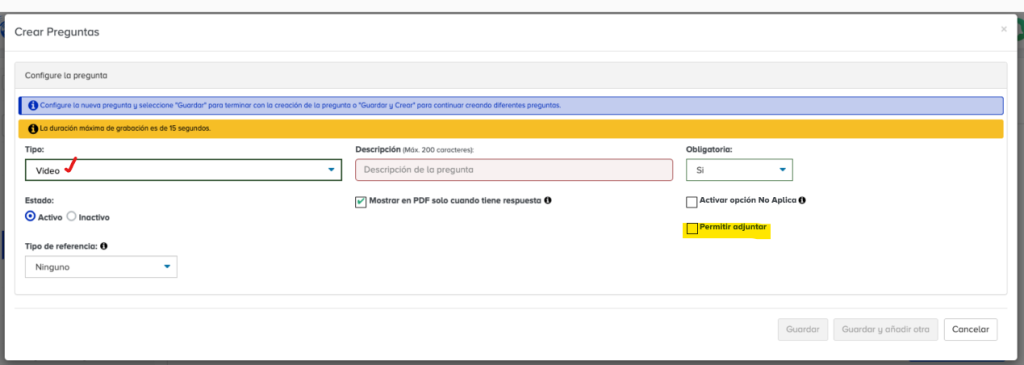
Task: Click the info icon in yellow duration banner
Action: [x=33, y=128]
